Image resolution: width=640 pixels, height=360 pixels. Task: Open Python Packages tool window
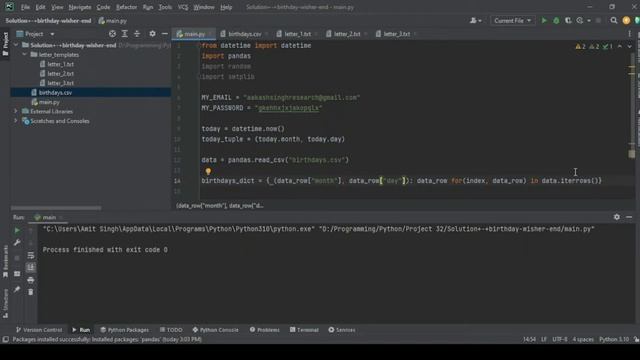124,330
